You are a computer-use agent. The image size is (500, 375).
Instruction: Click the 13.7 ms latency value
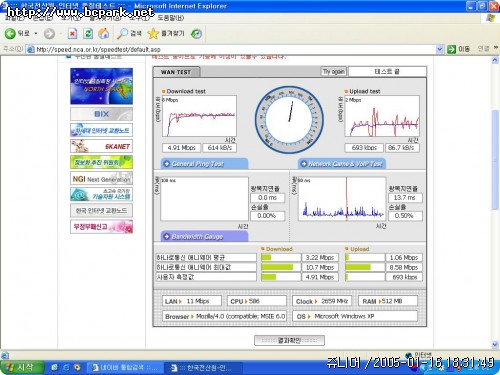pyautogui.click(x=405, y=198)
